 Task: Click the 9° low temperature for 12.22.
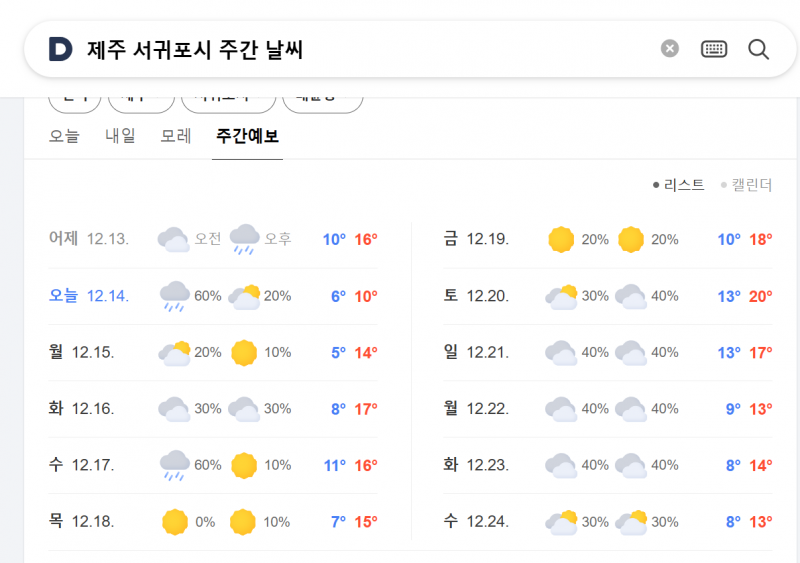[733, 409]
